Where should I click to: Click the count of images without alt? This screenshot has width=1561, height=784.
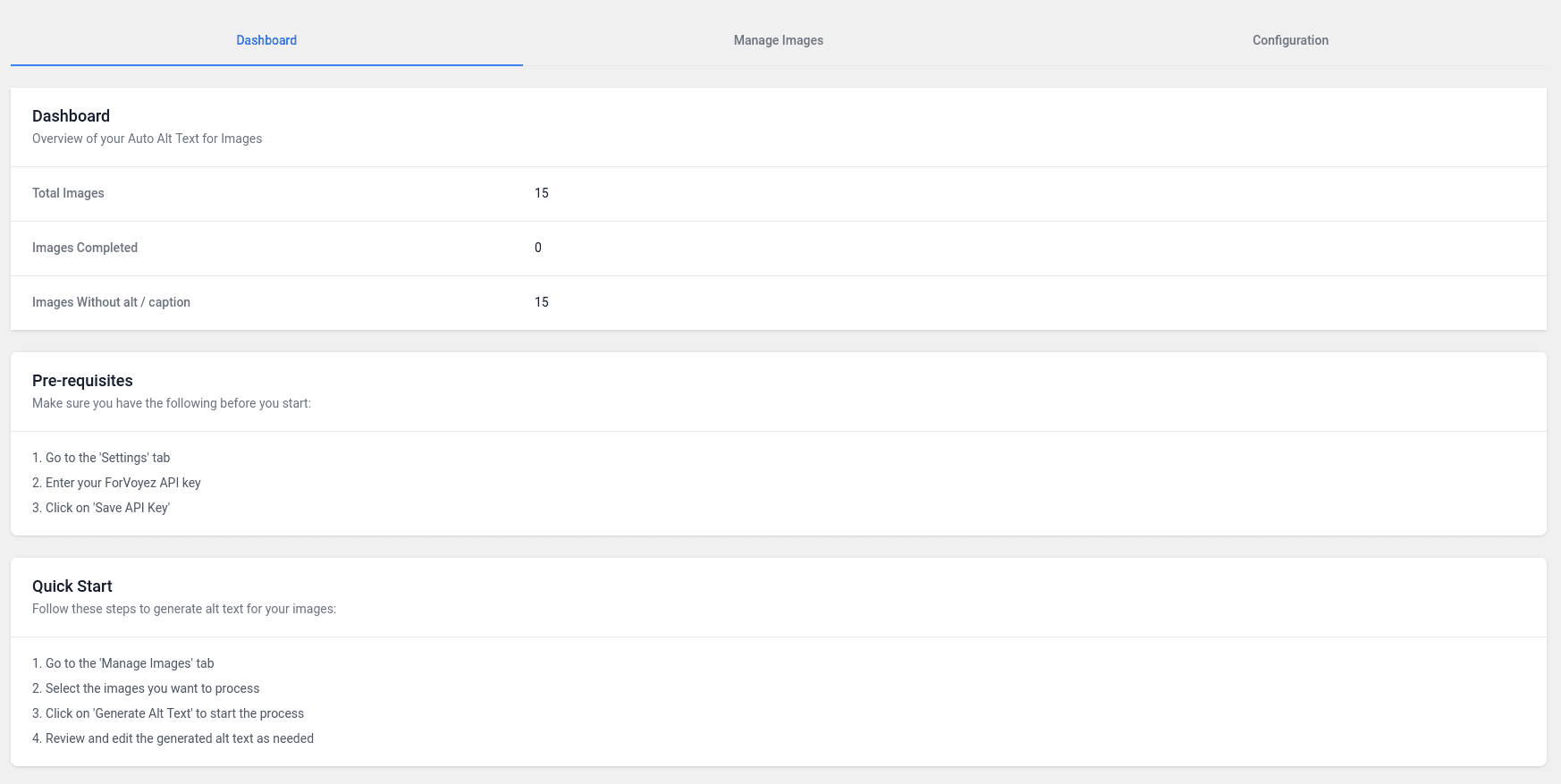(x=542, y=302)
